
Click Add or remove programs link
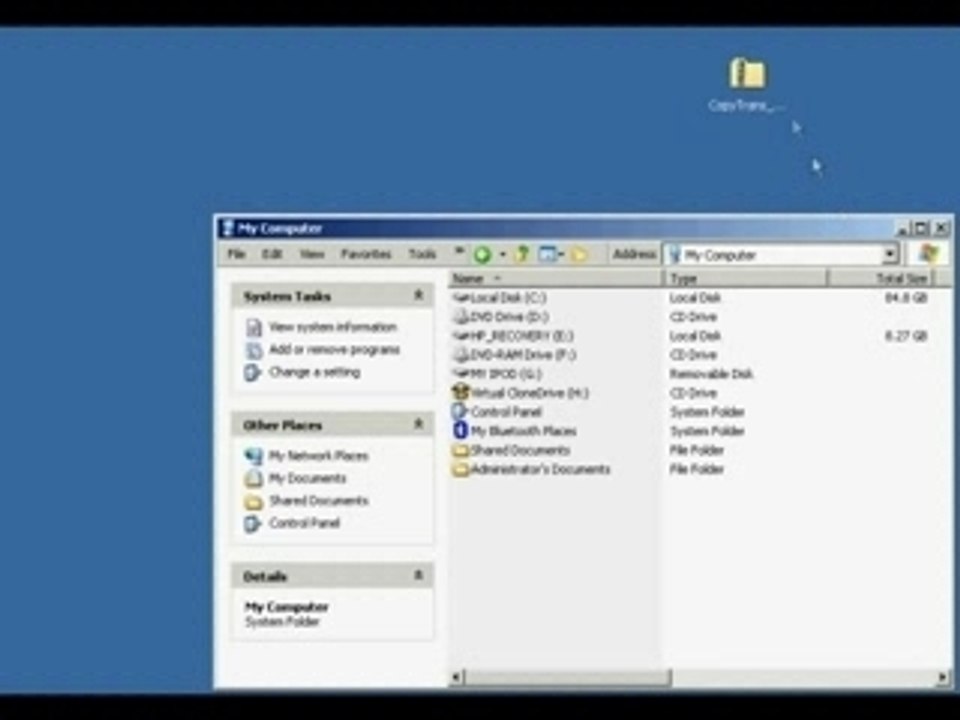[x=334, y=350]
